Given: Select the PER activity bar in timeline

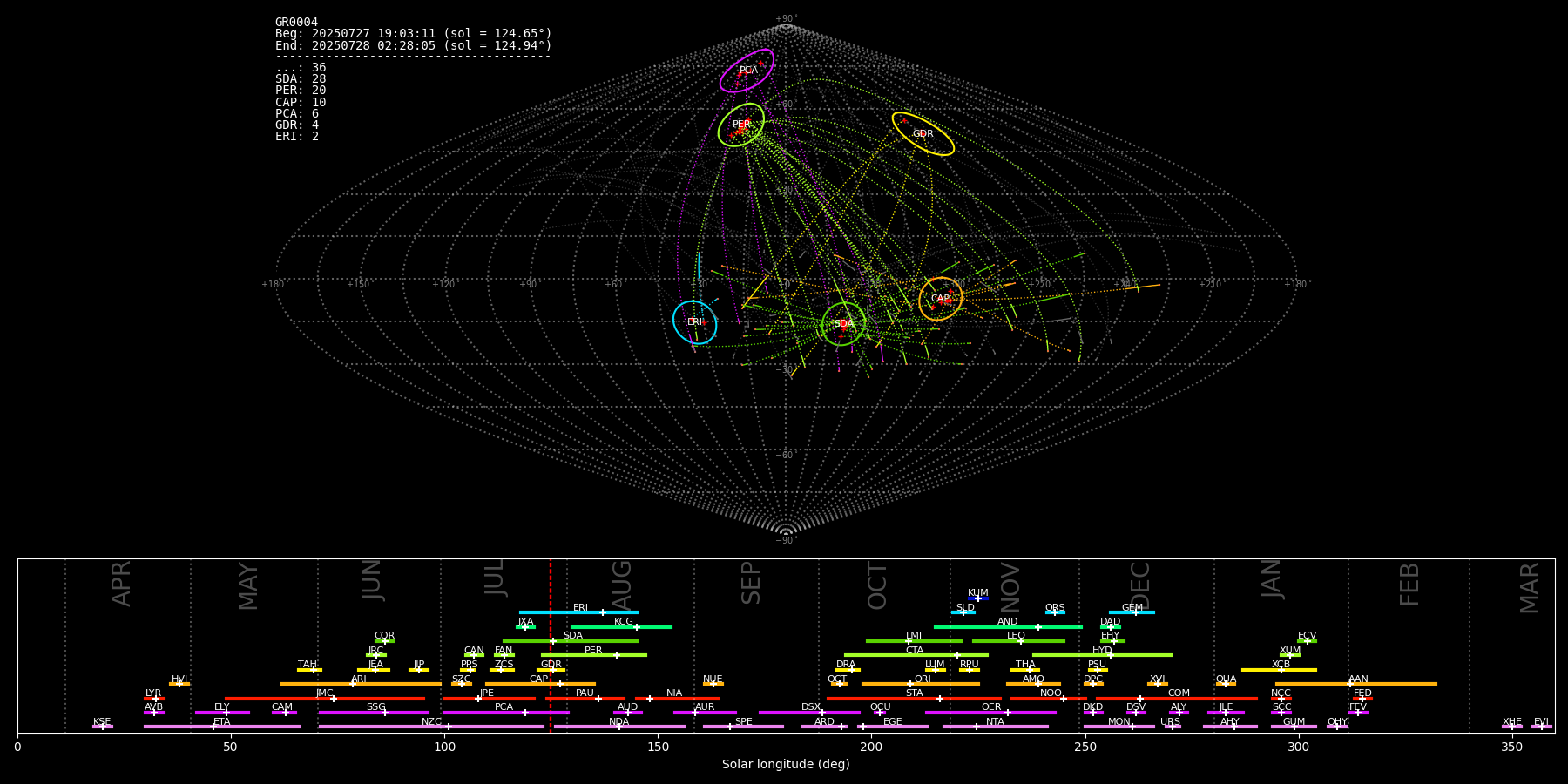Looking at the screenshot, I should [594, 655].
